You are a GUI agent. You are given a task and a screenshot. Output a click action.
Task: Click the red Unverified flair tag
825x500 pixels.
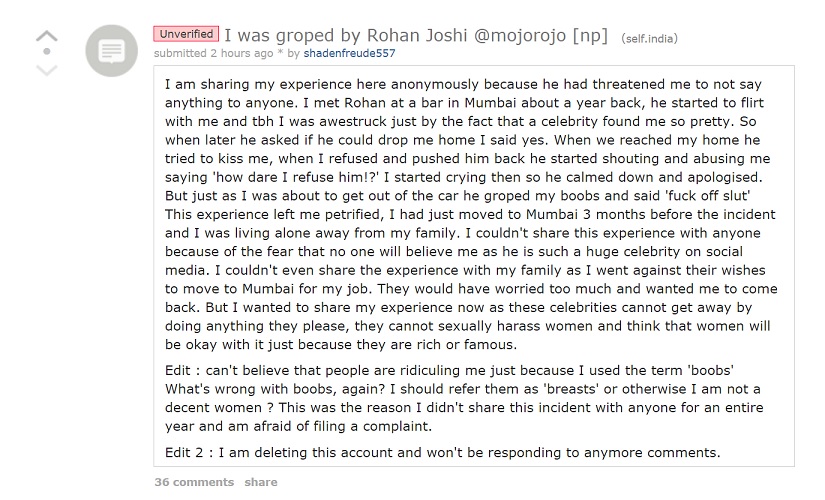click(x=186, y=34)
